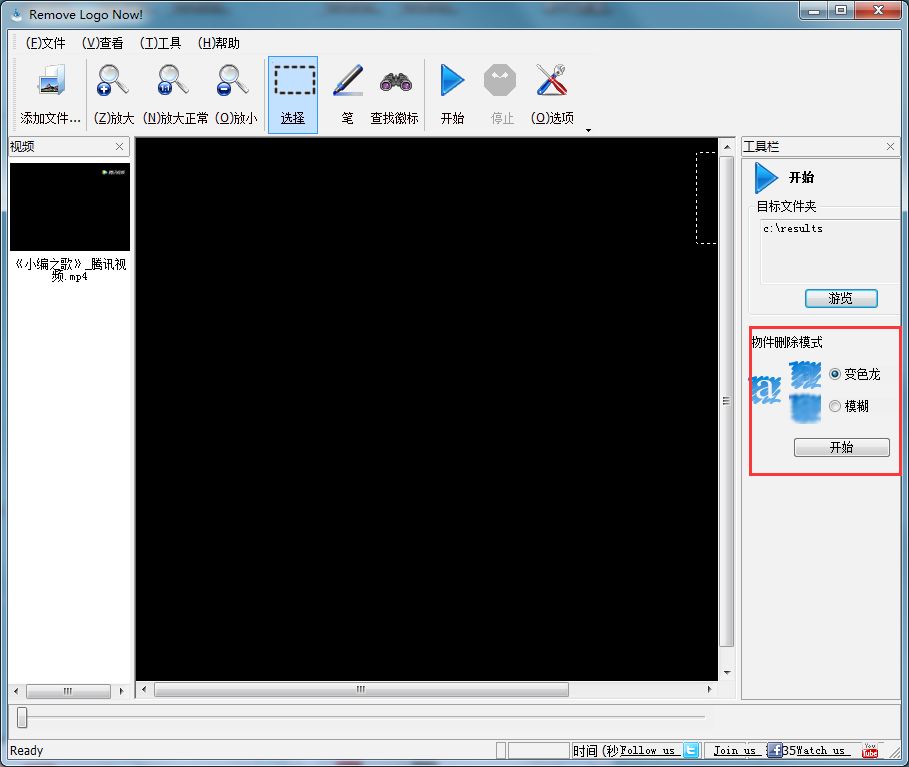
Task: Click the 物件删除模式 removal mode label
Action: 787,342
